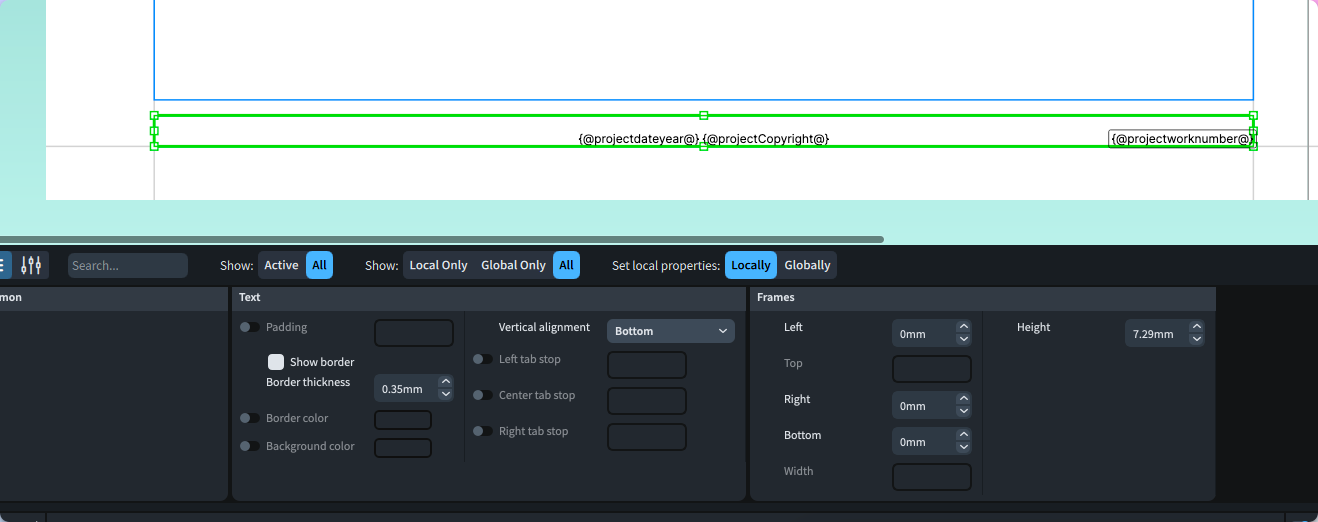The width and height of the screenshot is (1318, 522).
Task: Toggle the Padding property switch
Action: (250, 327)
